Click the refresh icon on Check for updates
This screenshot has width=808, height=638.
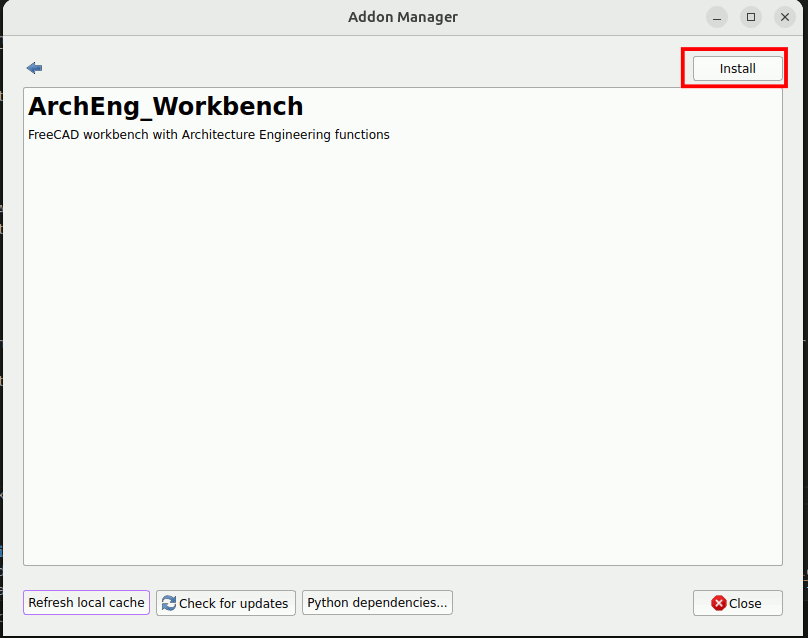[x=169, y=603]
